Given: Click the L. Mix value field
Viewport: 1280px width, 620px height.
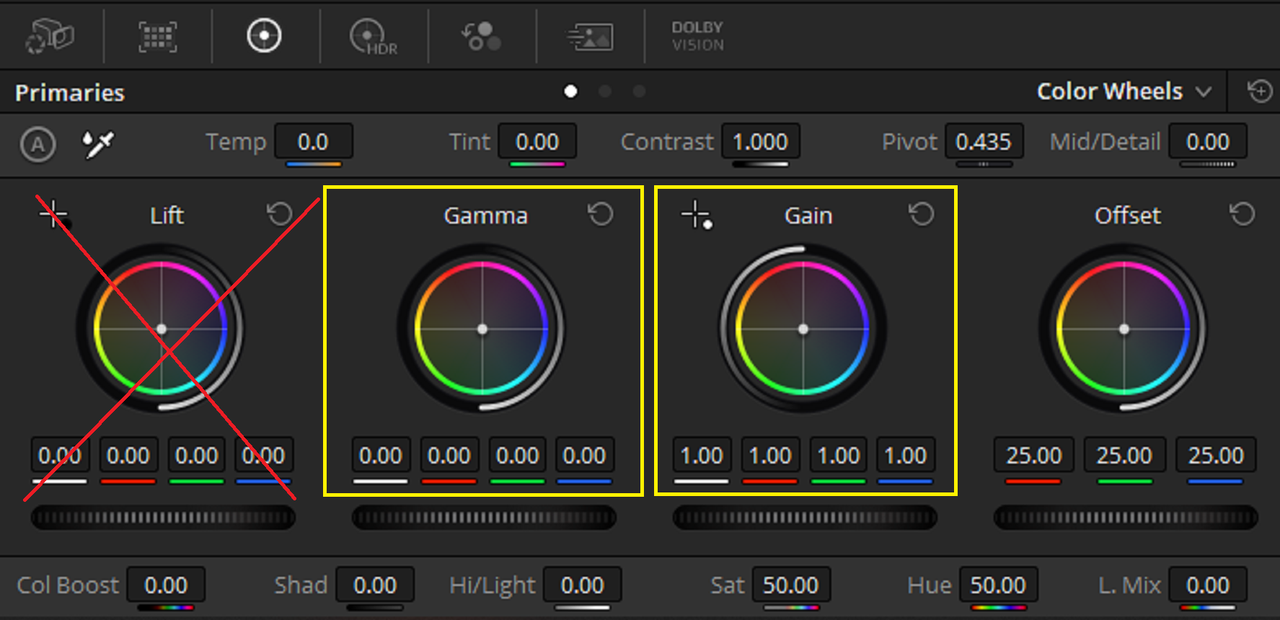Looking at the screenshot, I should (1208, 585).
